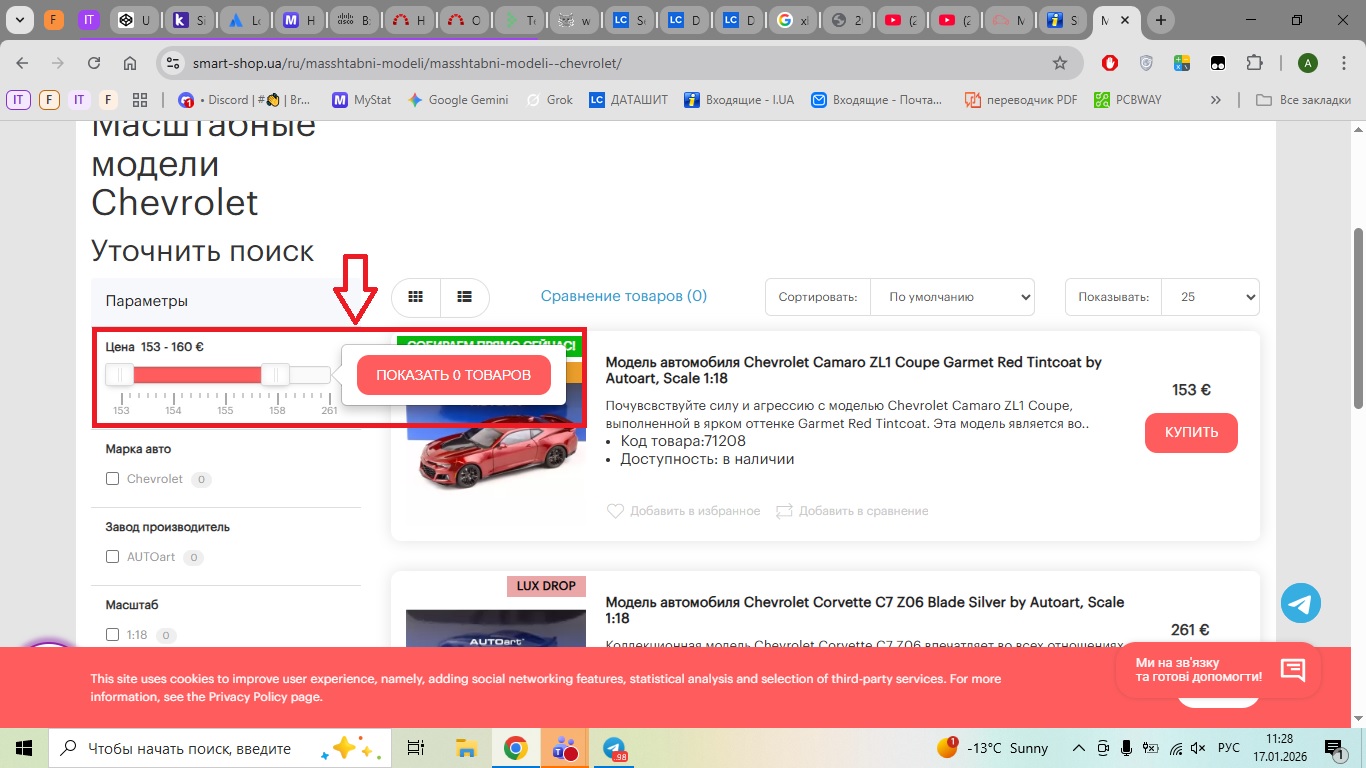The height and width of the screenshot is (768, 1366).
Task: Open Telegram from Windows taskbar
Action: point(613,748)
